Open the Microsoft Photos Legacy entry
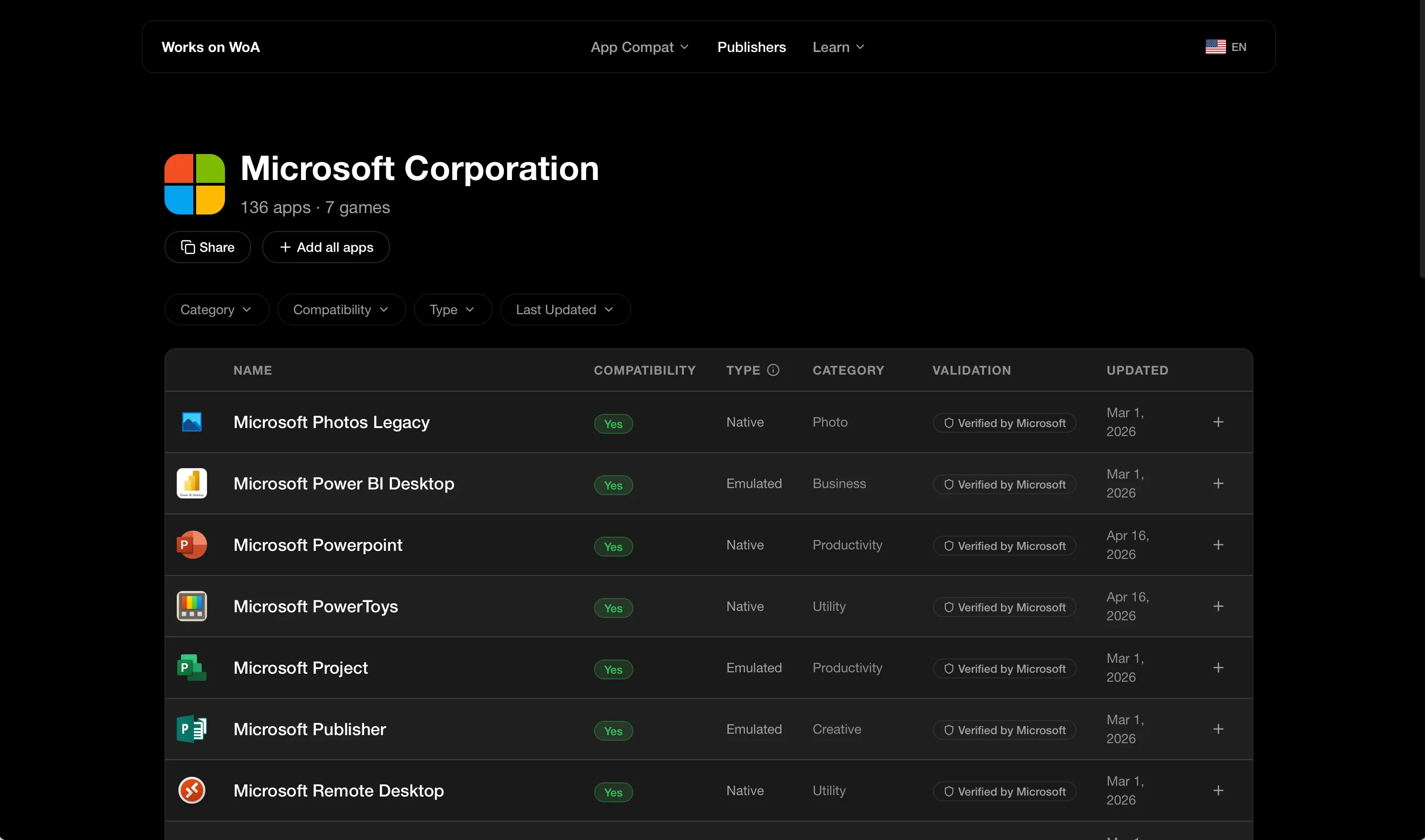This screenshot has height=840, width=1425. 332,422
